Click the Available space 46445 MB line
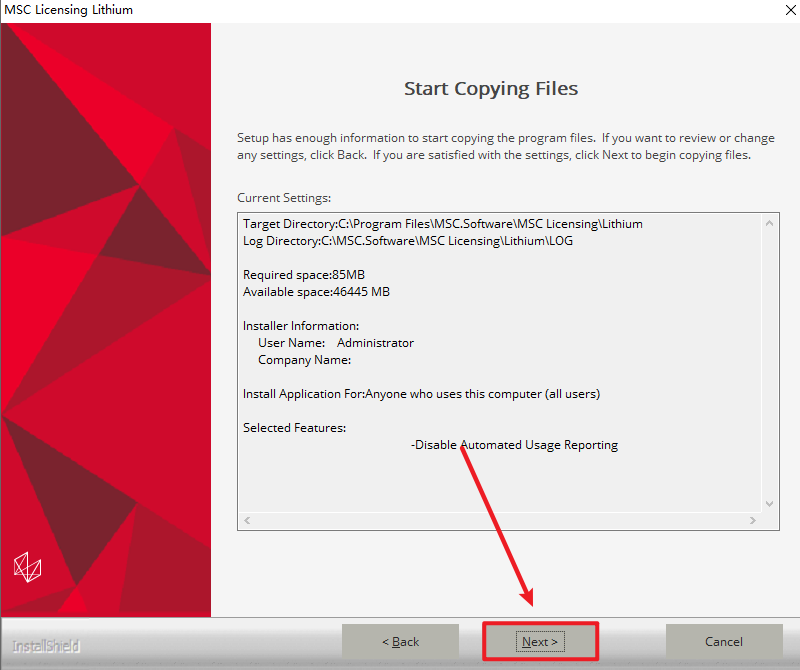 (x=316, y=292)
